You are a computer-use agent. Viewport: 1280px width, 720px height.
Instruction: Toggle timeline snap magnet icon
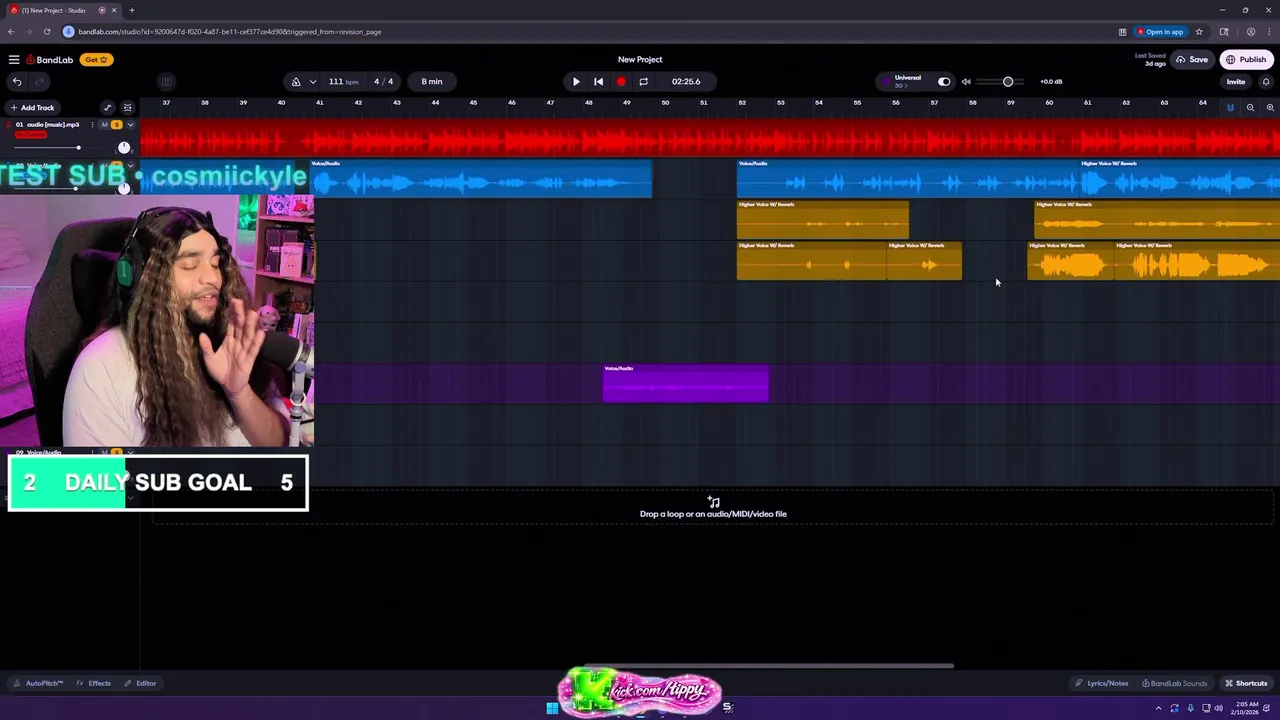coord(1230,108)
